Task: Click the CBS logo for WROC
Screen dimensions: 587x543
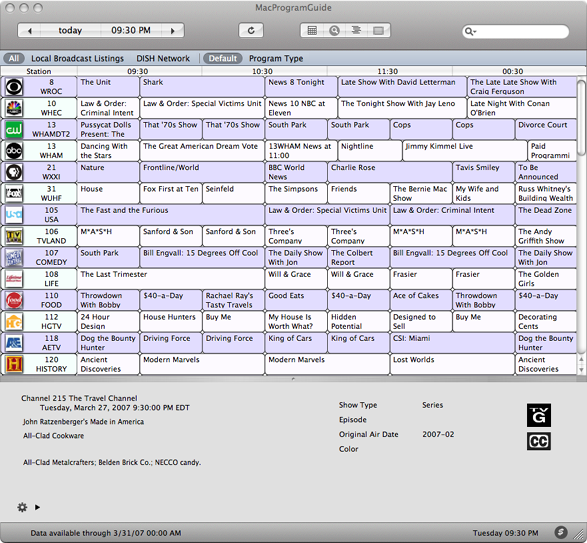Action: (x=14, y=87)
